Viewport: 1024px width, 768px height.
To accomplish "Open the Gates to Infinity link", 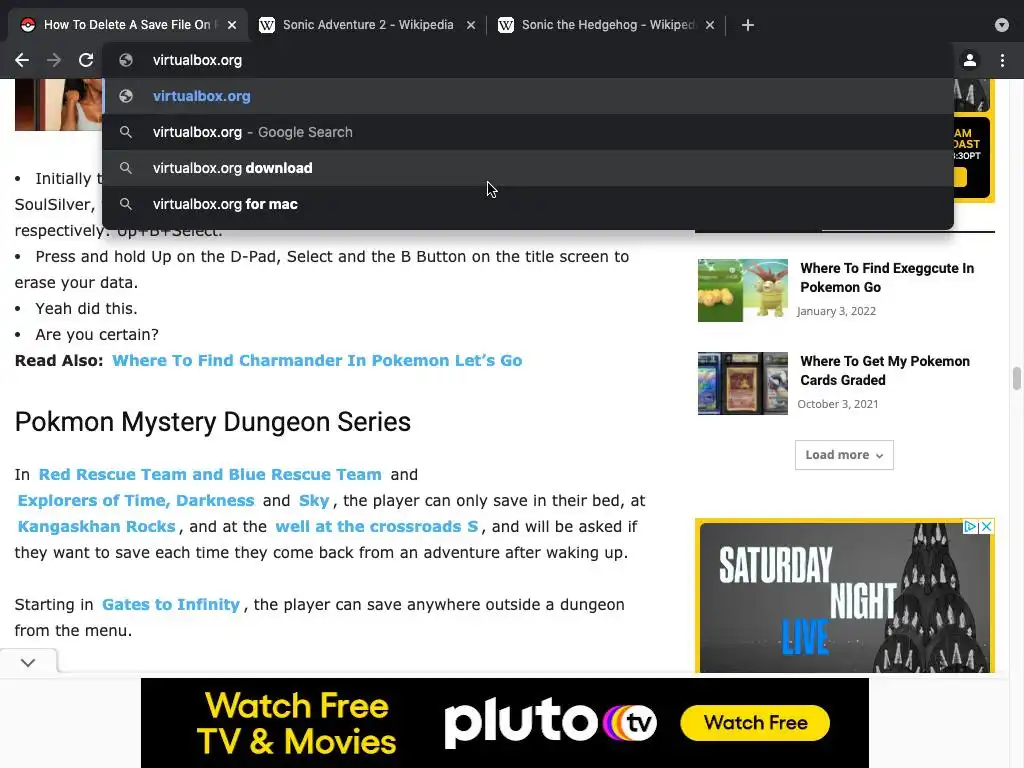I will click(171, 605).
